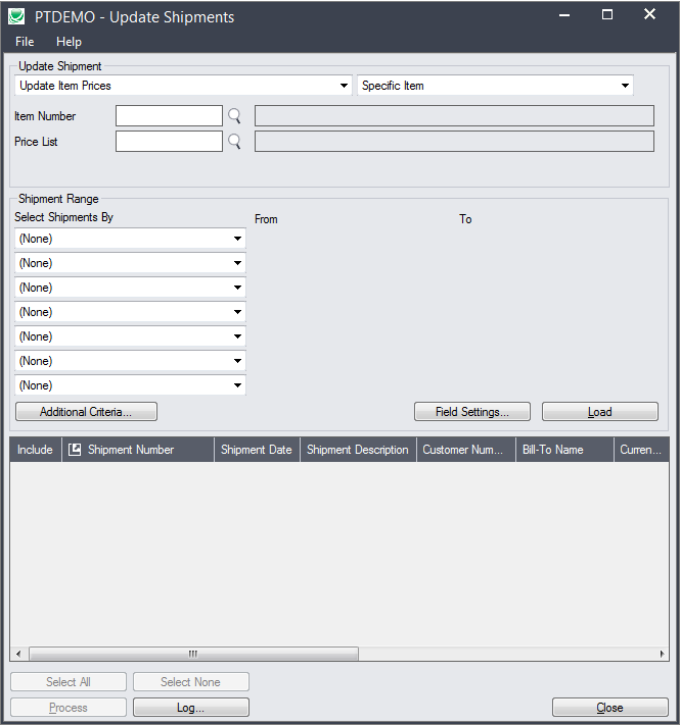681x726 pixels.
Task: Click the drilldown icon in the Shipment Number header
Action: (x=75, y=449)
